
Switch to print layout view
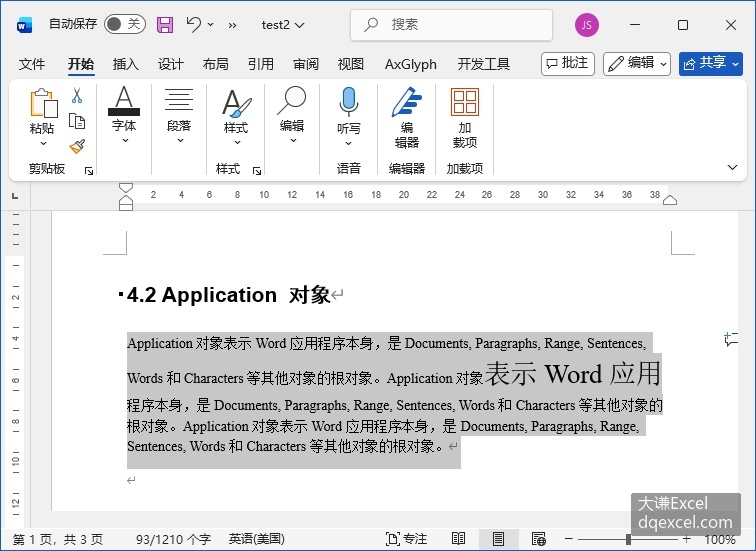[499, 538]
